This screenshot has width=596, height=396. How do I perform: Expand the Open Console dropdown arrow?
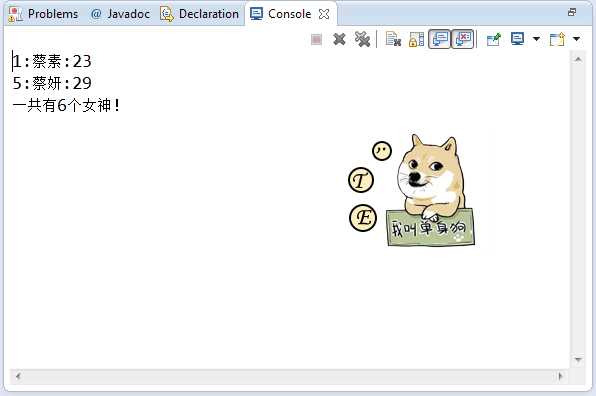(577, 39)
